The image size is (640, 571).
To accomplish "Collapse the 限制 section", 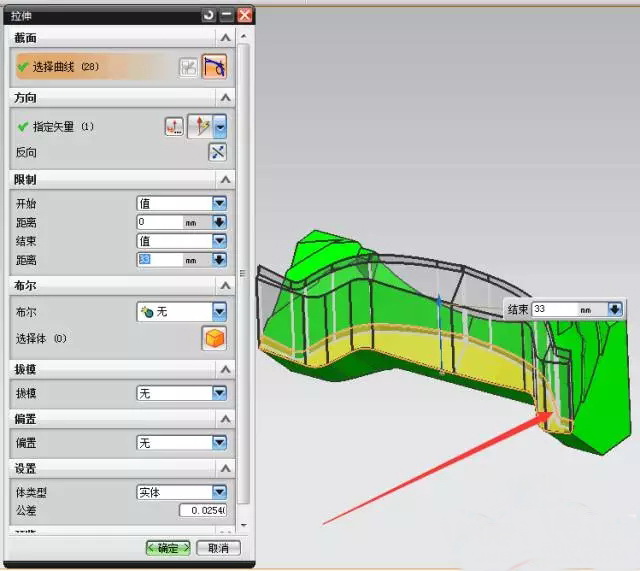I will click(x=226, y=180).
